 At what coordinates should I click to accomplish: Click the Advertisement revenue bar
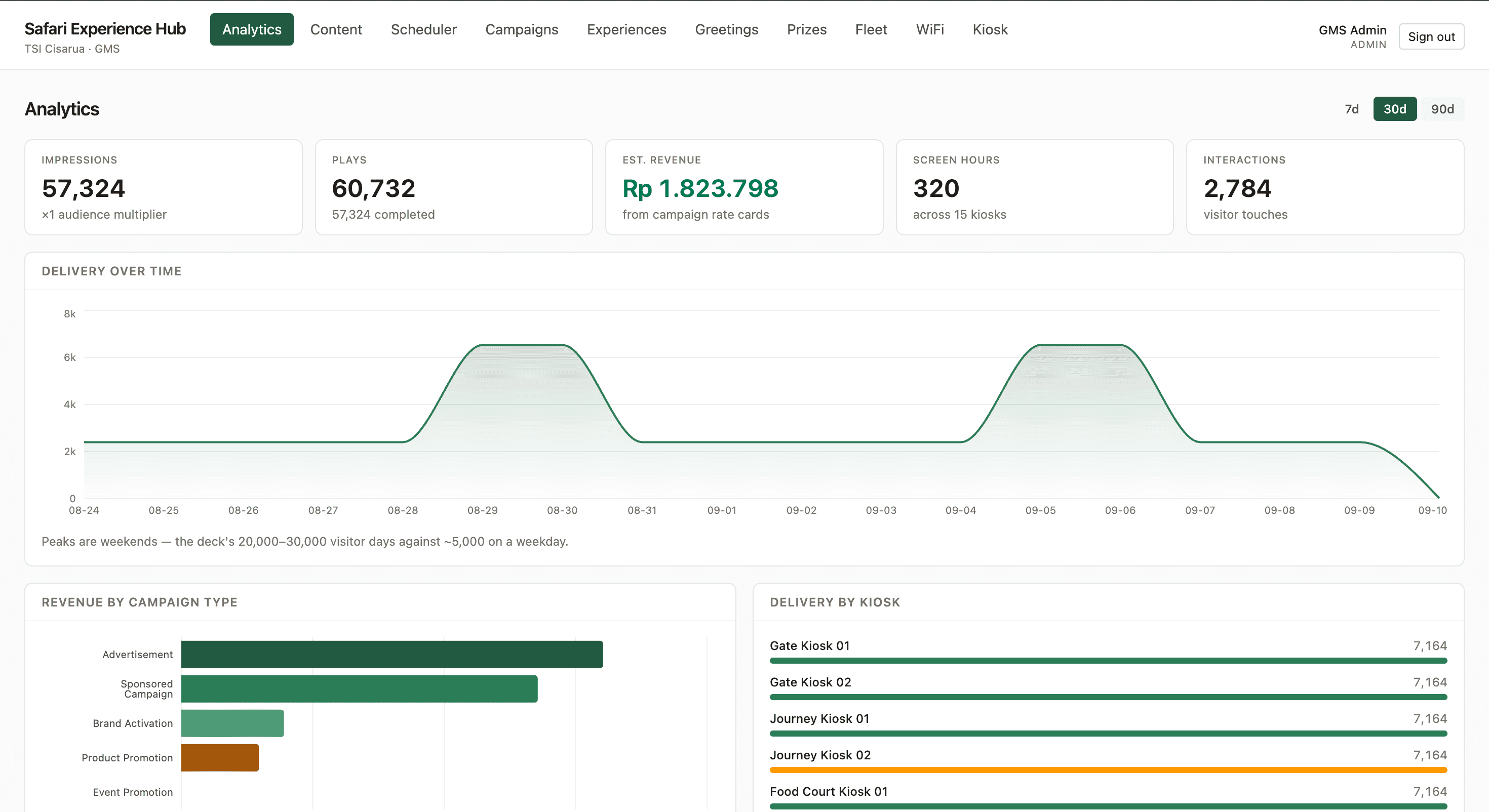tap(392, 654)
